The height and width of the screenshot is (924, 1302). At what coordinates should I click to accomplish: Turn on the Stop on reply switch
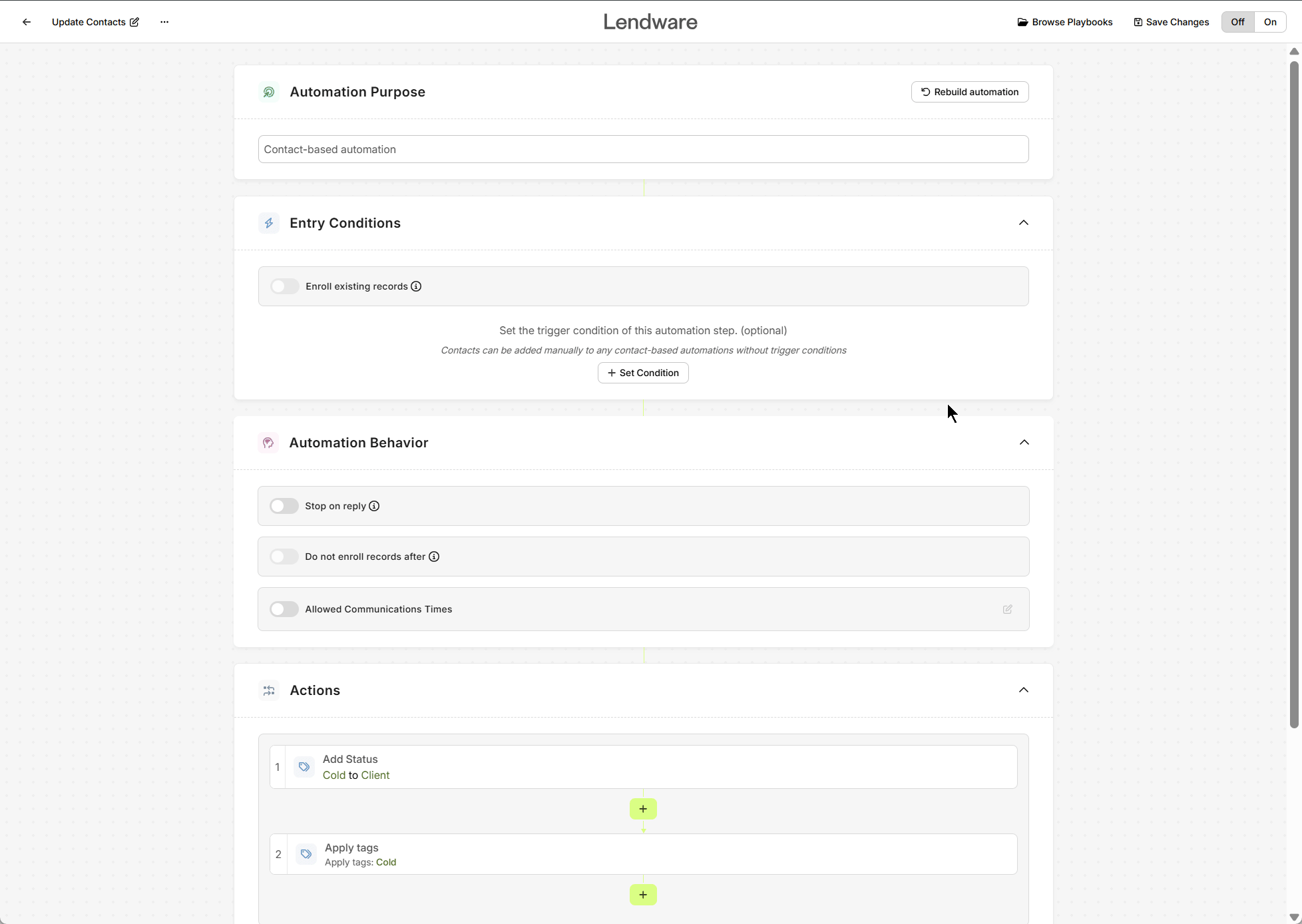pyautogui.click(x=284, y=506)
